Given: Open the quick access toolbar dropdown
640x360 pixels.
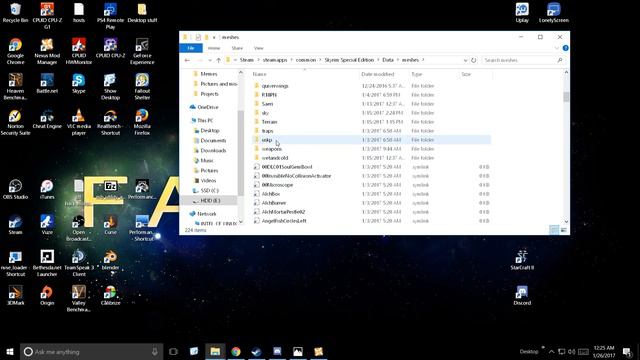Looking at the screenshot, I should click(214, 37).
